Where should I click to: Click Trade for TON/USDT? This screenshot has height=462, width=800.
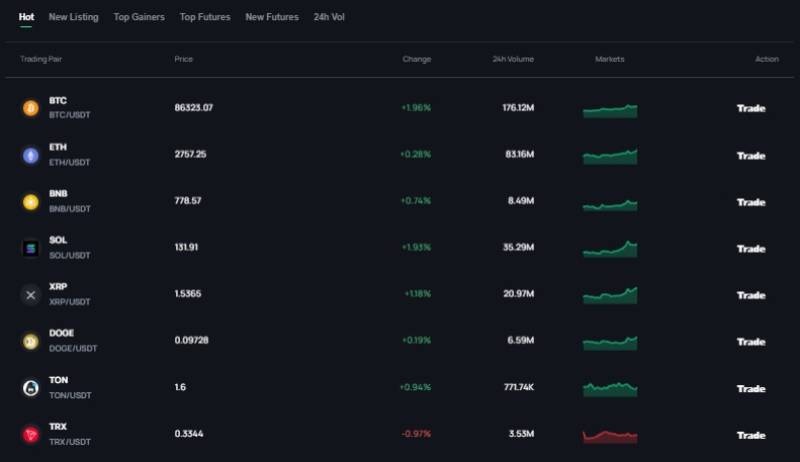click(751, 389)
